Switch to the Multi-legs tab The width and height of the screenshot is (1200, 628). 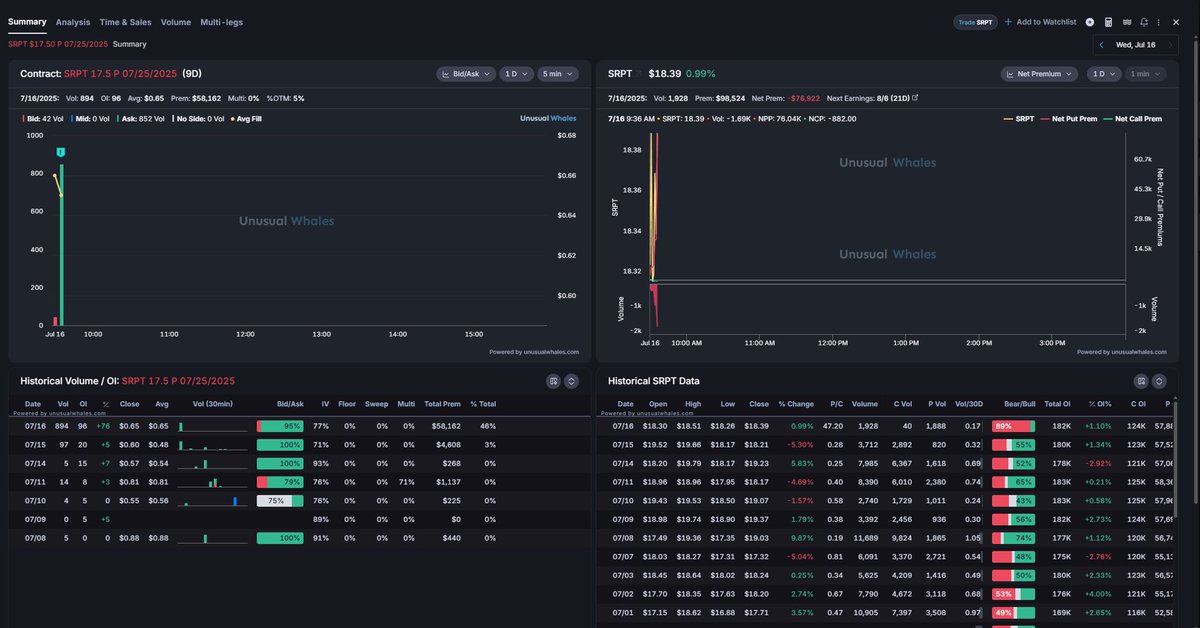click(221, 22)
